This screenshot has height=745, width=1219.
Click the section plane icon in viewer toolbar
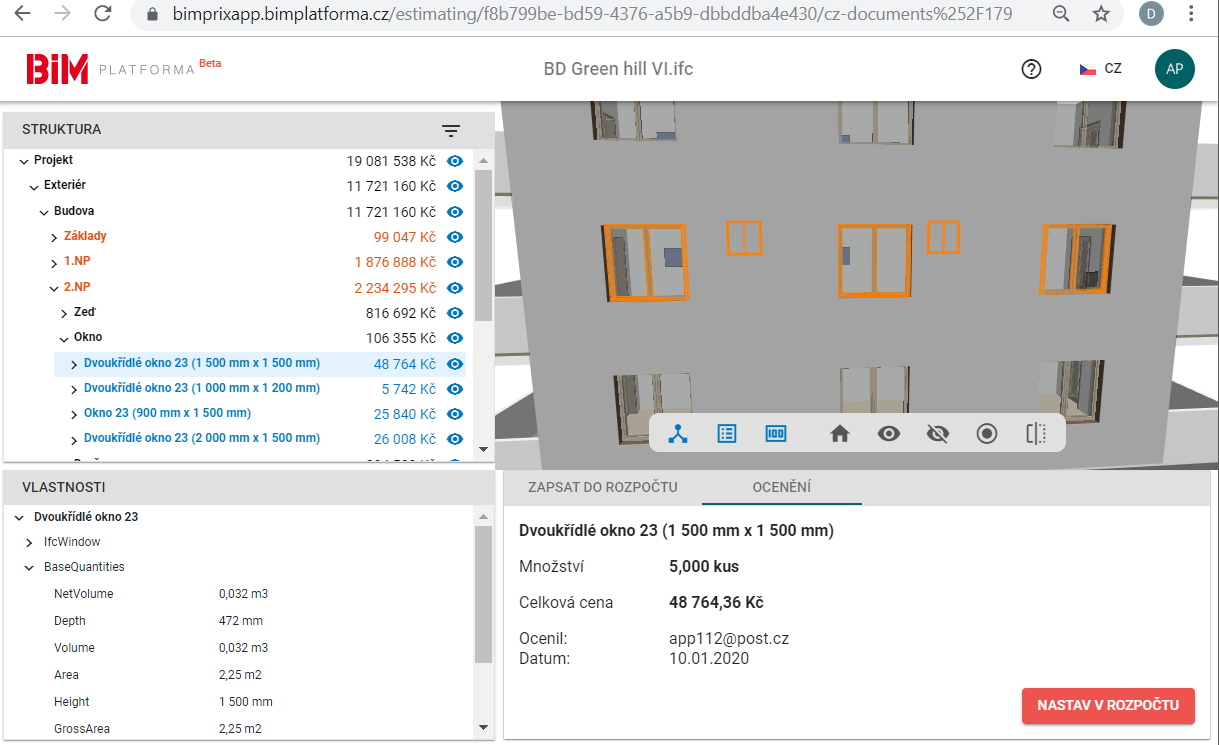coord(1035,433)
